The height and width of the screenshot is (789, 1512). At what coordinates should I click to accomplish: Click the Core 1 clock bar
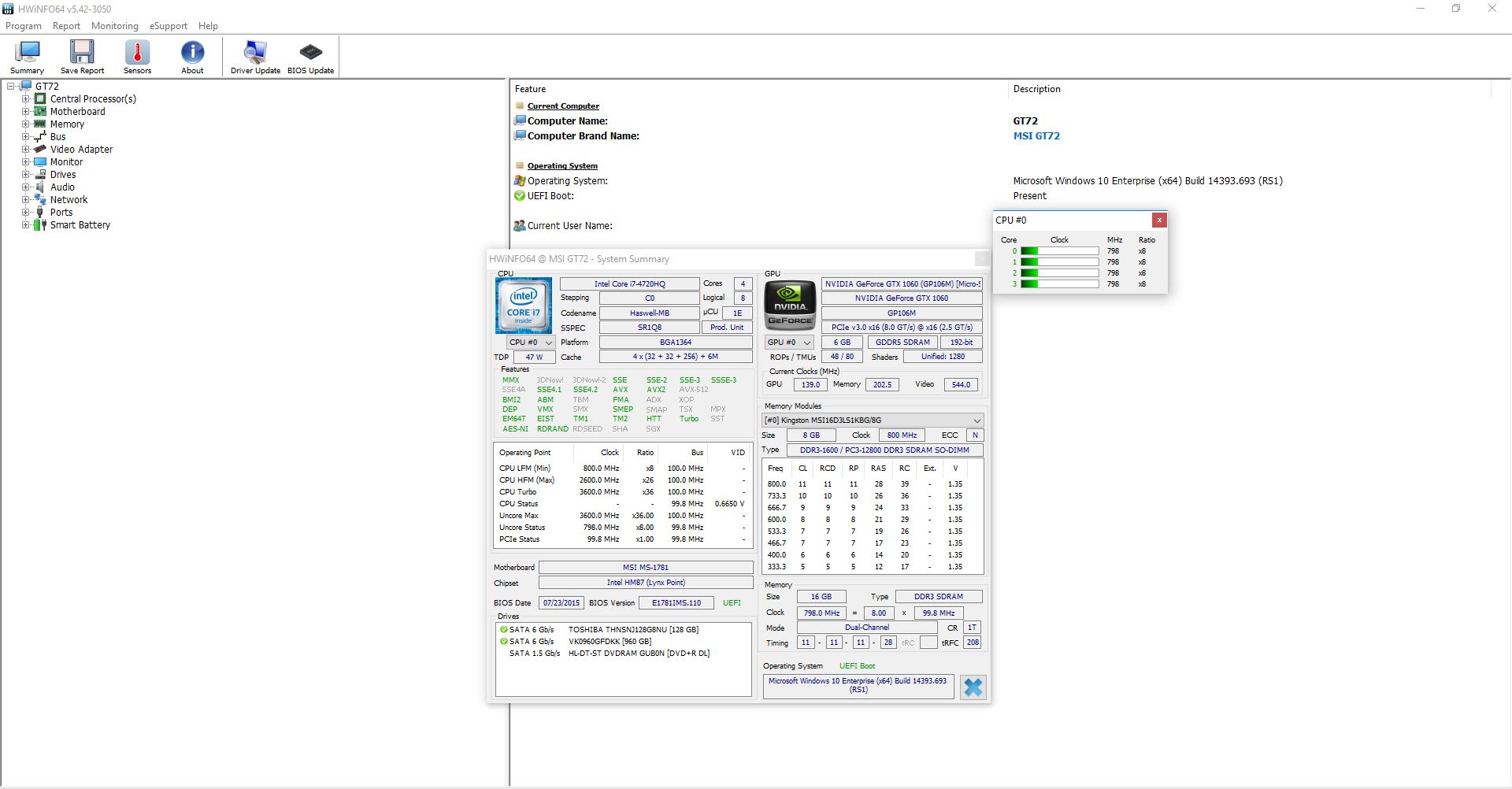click(x=1059, y=262)
